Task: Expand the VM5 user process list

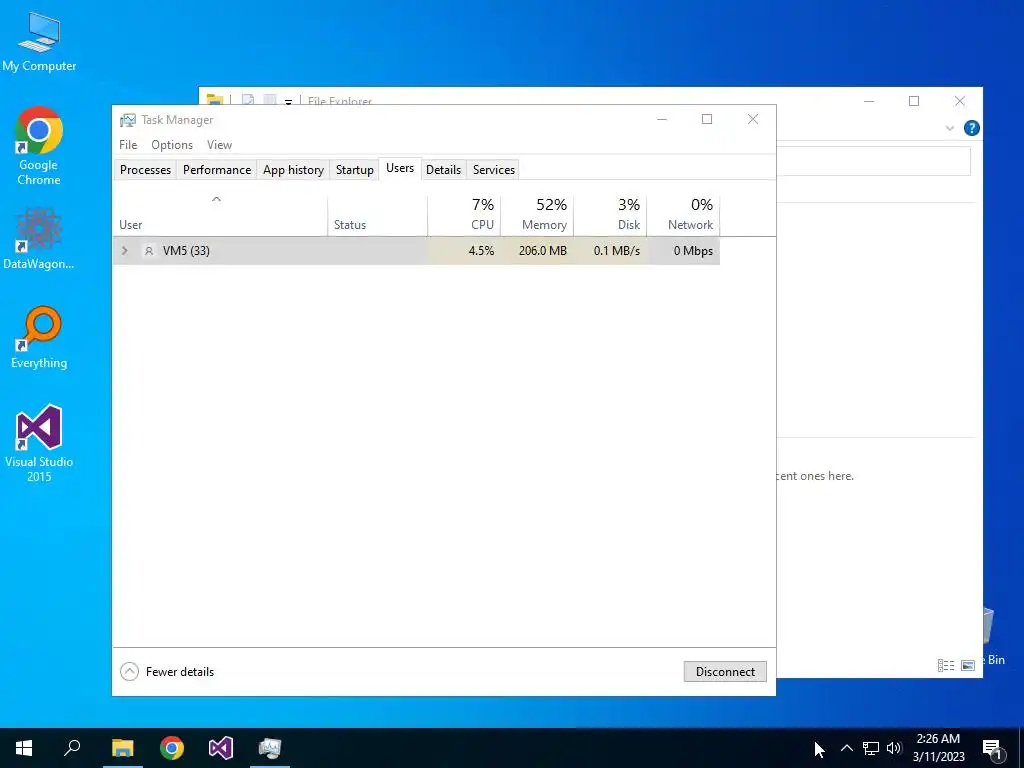Action: point(124,251)
